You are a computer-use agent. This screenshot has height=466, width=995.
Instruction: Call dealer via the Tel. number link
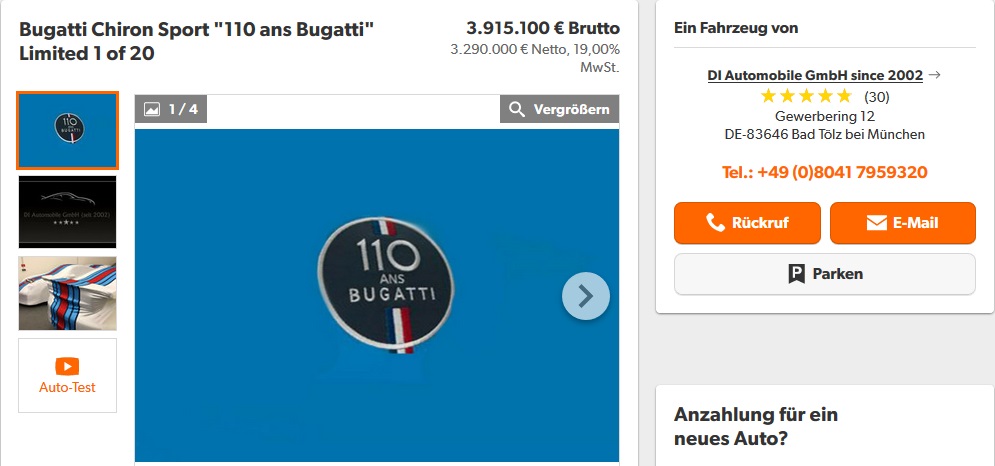click(x=824, y=172)
